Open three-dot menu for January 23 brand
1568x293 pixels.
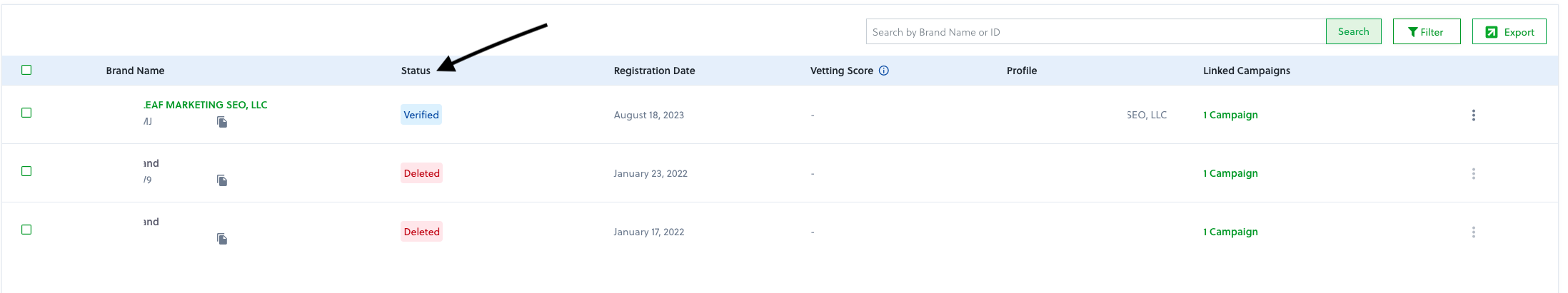click(x=1473, y=174)
